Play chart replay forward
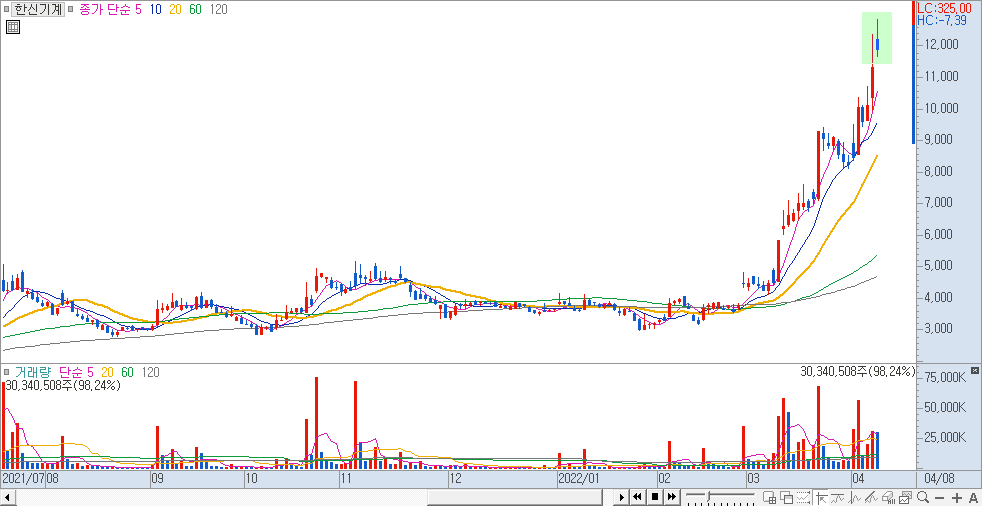Image resolution: width=982 pixels, height=506 pixels. pyautogui.click(x=622, y=497)
